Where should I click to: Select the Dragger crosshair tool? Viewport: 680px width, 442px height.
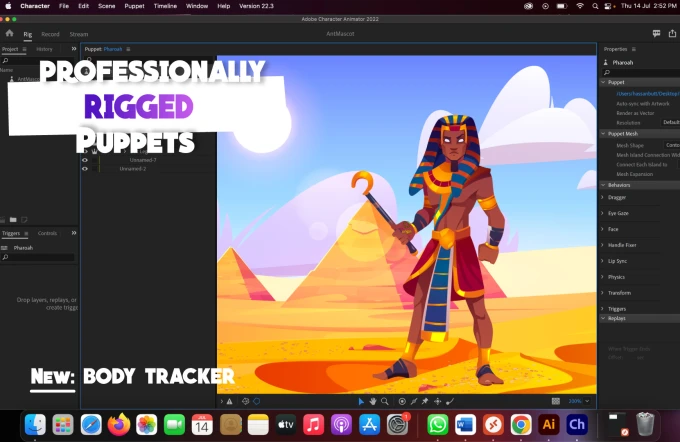[438, 402]
